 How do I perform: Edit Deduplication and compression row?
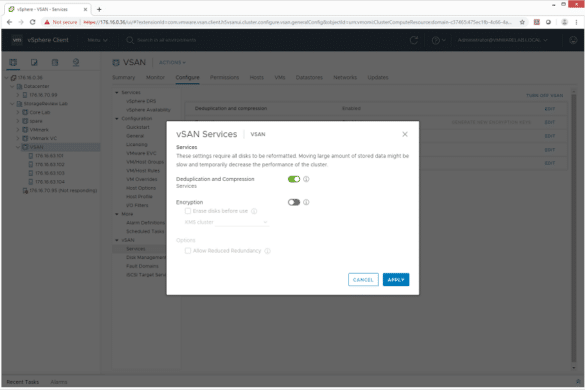point(550,109)
